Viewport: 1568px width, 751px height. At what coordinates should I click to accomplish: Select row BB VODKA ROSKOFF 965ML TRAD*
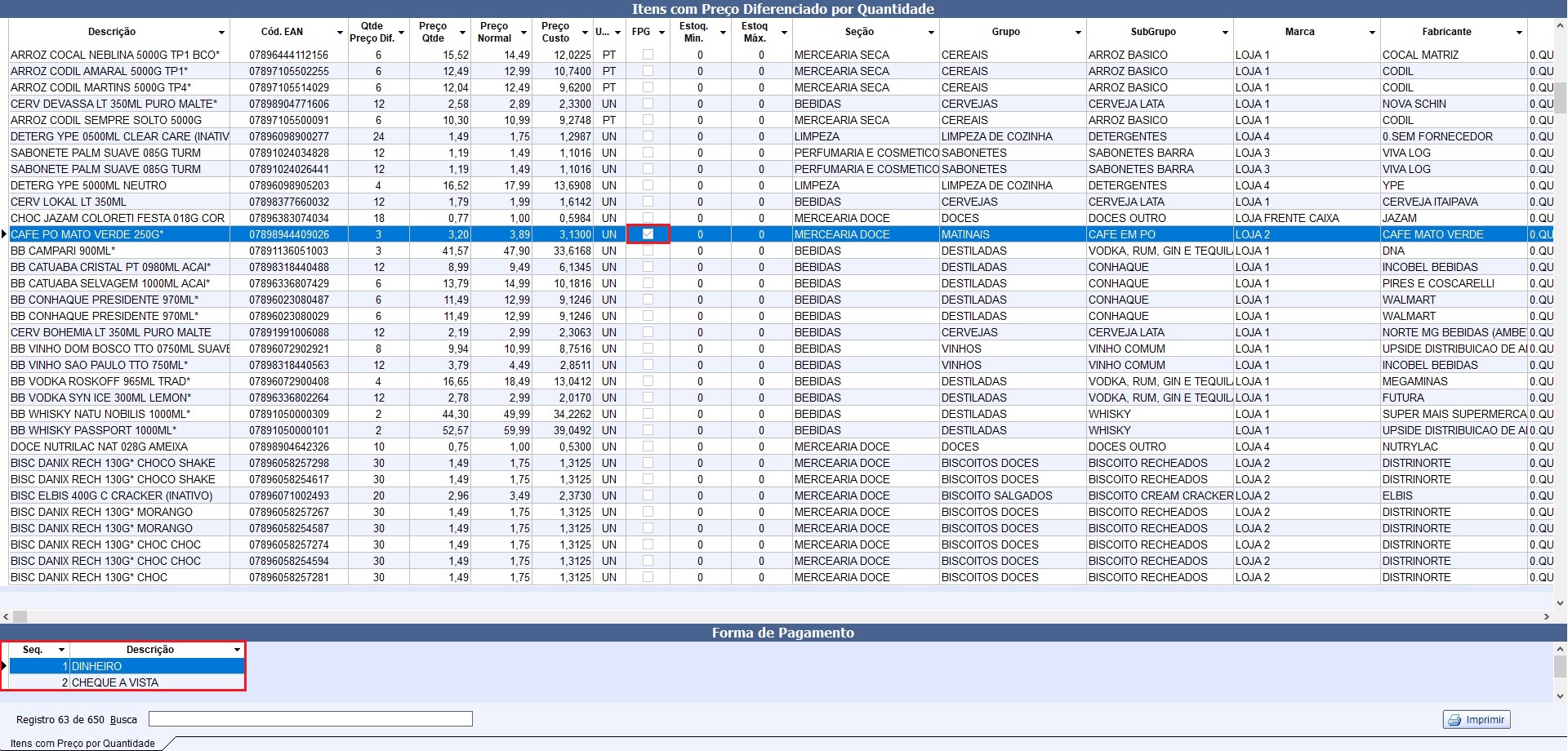781,381
